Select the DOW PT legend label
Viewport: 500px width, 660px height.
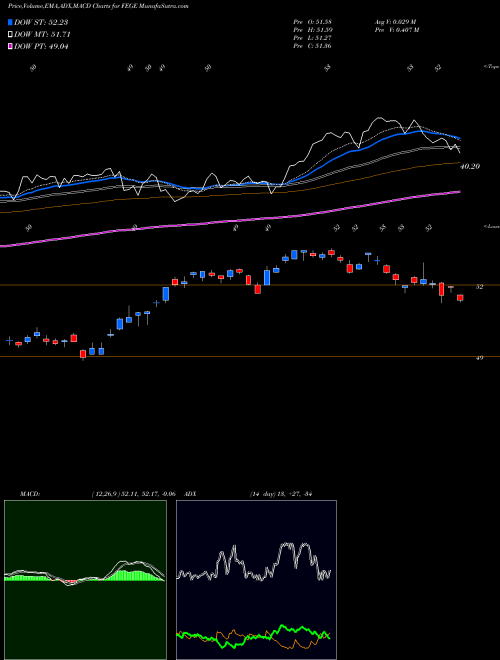41,46
